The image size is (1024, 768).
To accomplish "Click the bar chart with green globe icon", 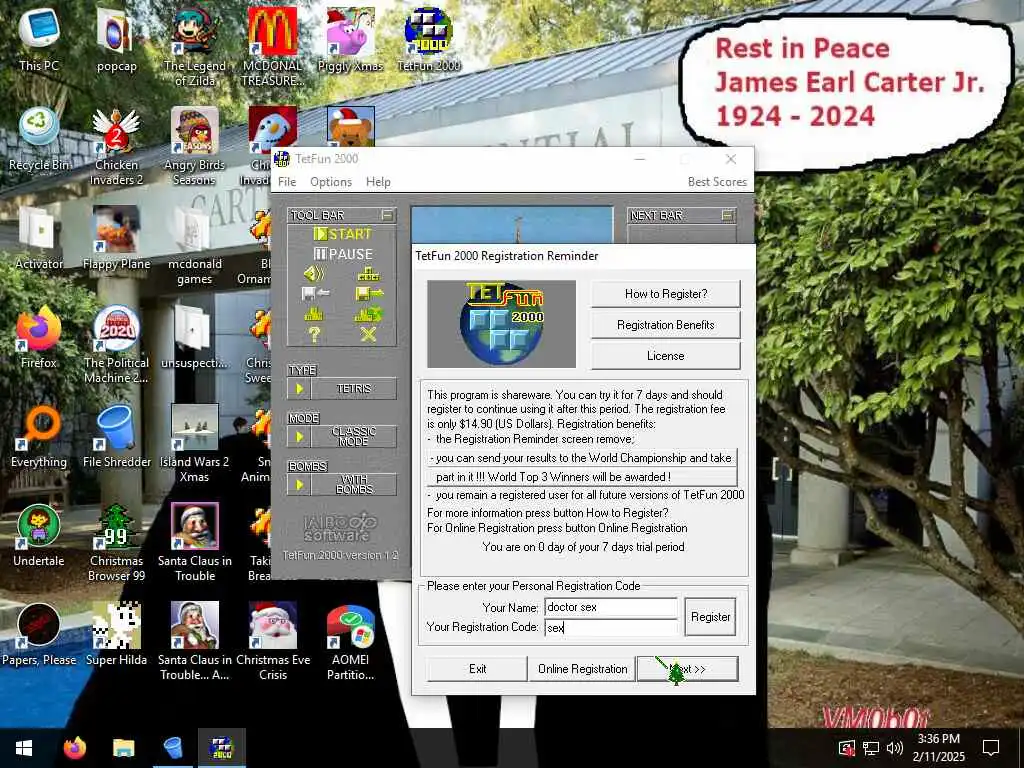I will point(369,315).
